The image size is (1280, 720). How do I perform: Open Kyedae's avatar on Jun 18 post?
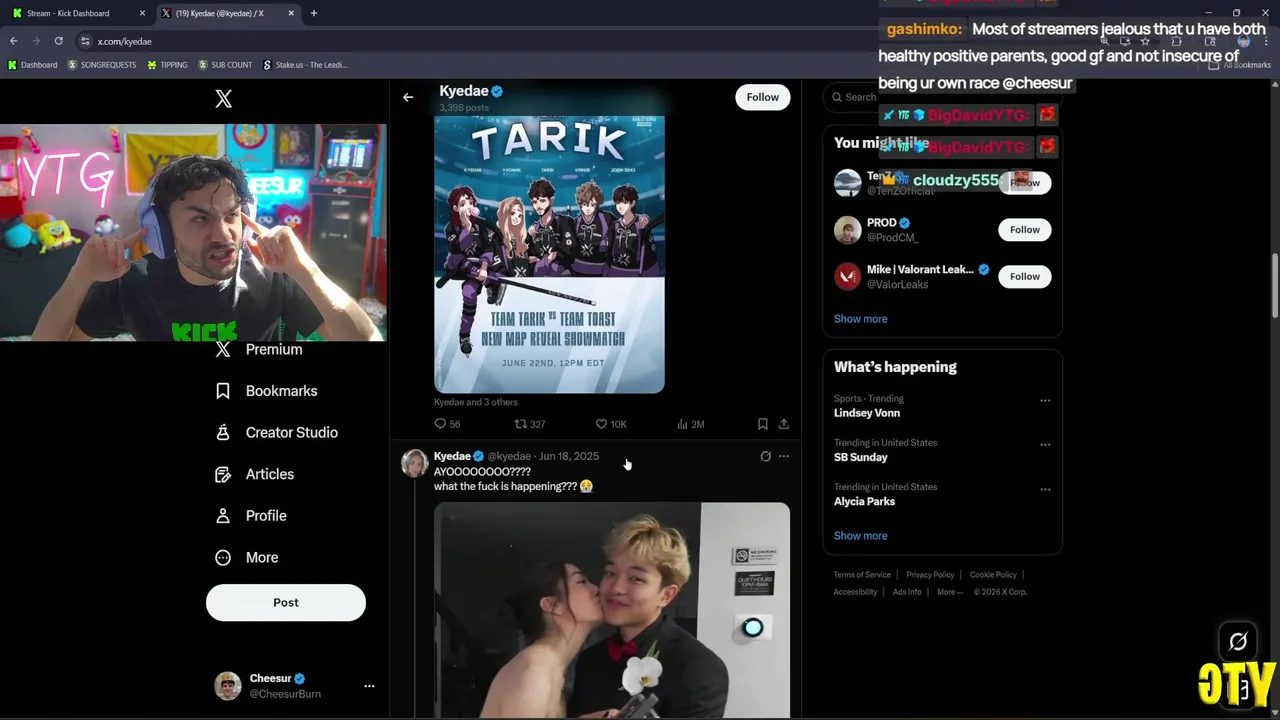414,463
